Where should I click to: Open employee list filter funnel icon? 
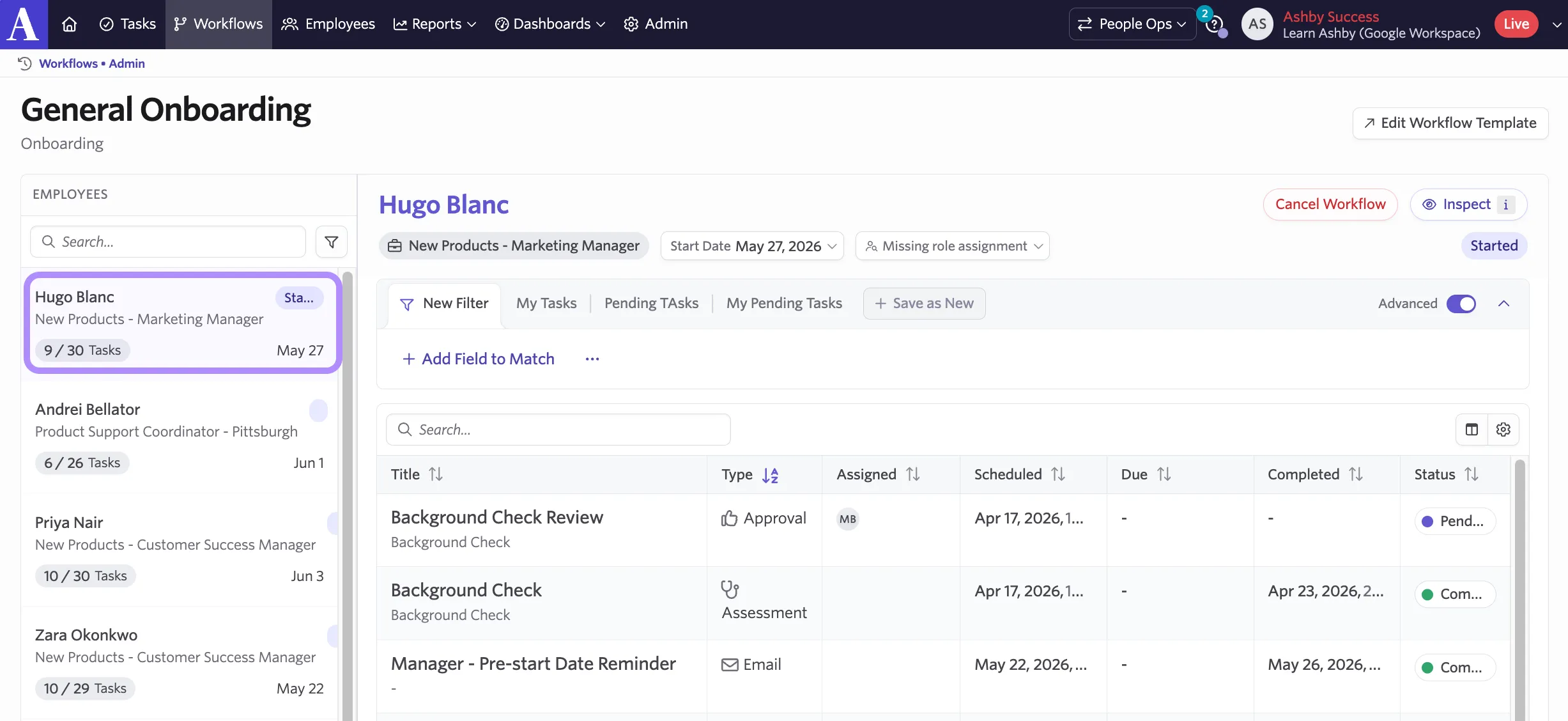pos(332,242)
